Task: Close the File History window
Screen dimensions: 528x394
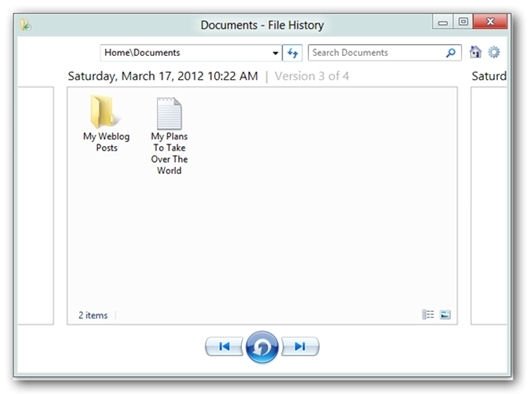Action: (x=490, y=22)
